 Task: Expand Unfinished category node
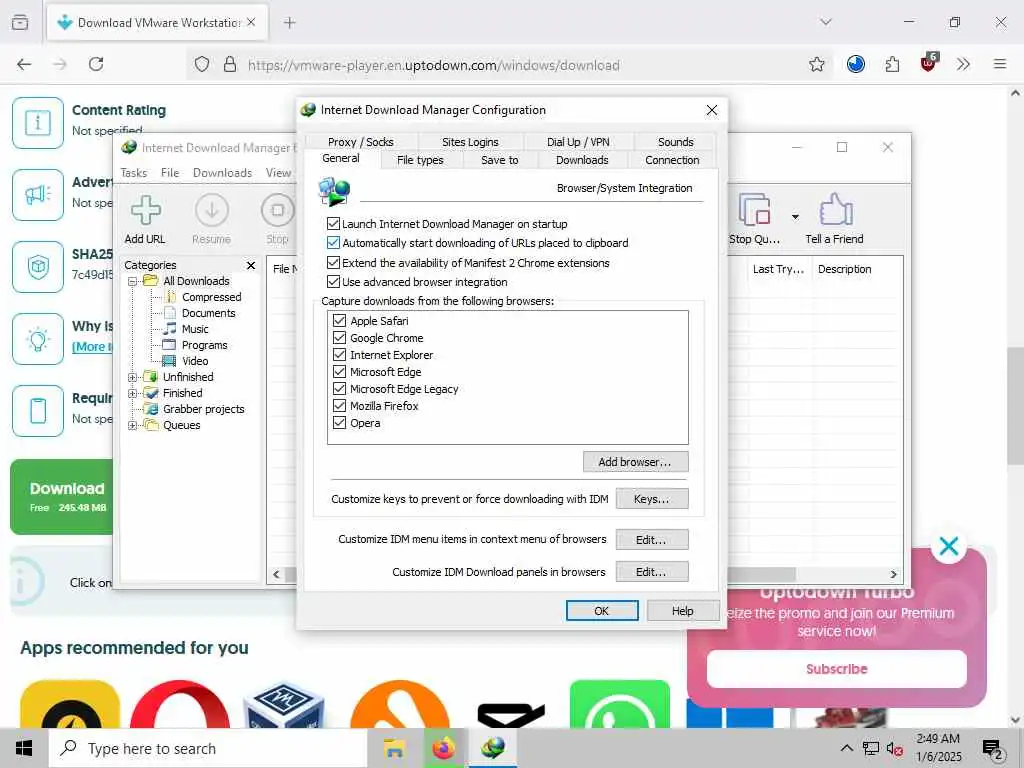click(x=133, y=377)
